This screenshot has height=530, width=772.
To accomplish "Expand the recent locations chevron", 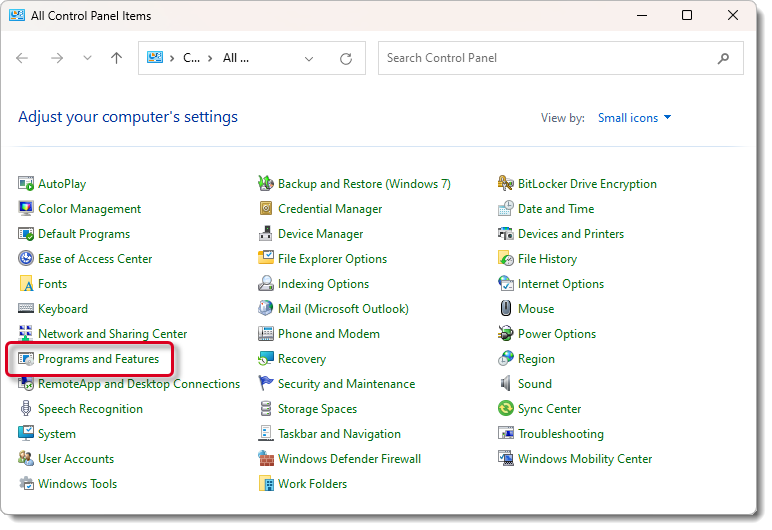I will 87,58.
